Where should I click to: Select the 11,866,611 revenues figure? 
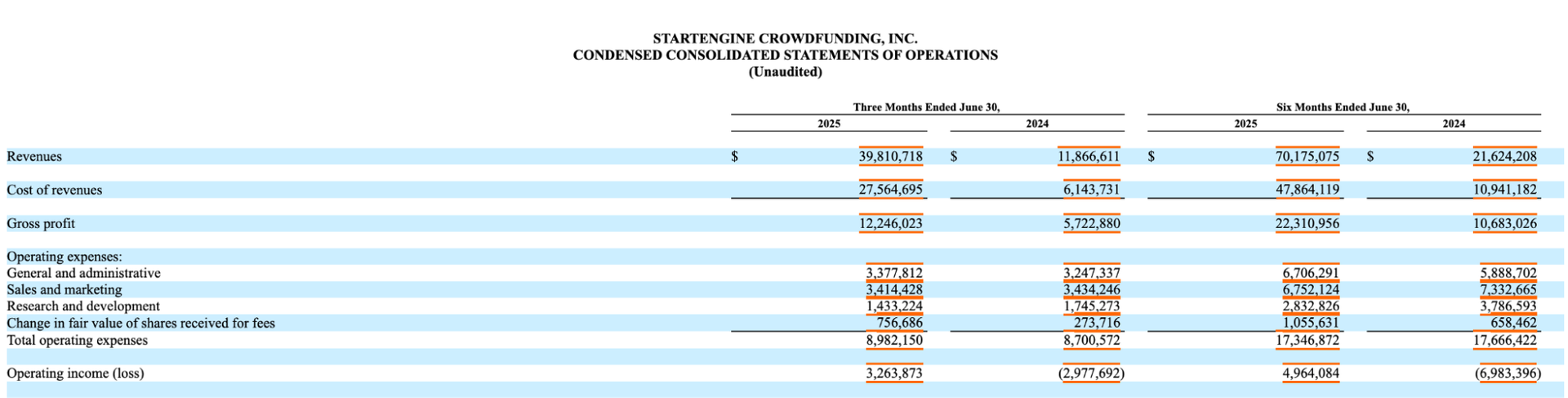coord(1089,156)
